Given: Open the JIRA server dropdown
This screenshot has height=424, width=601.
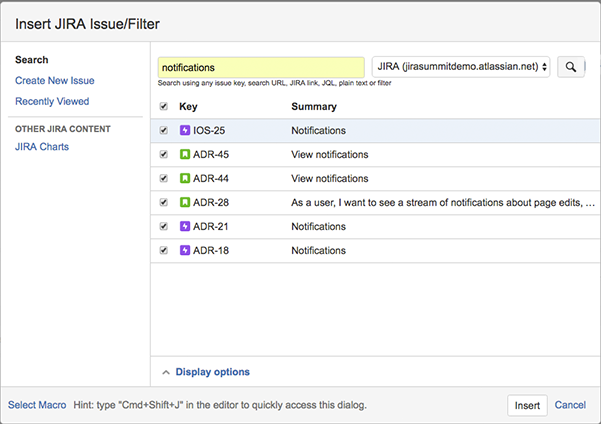Looking at the screenshot, I should pos(461,67).
